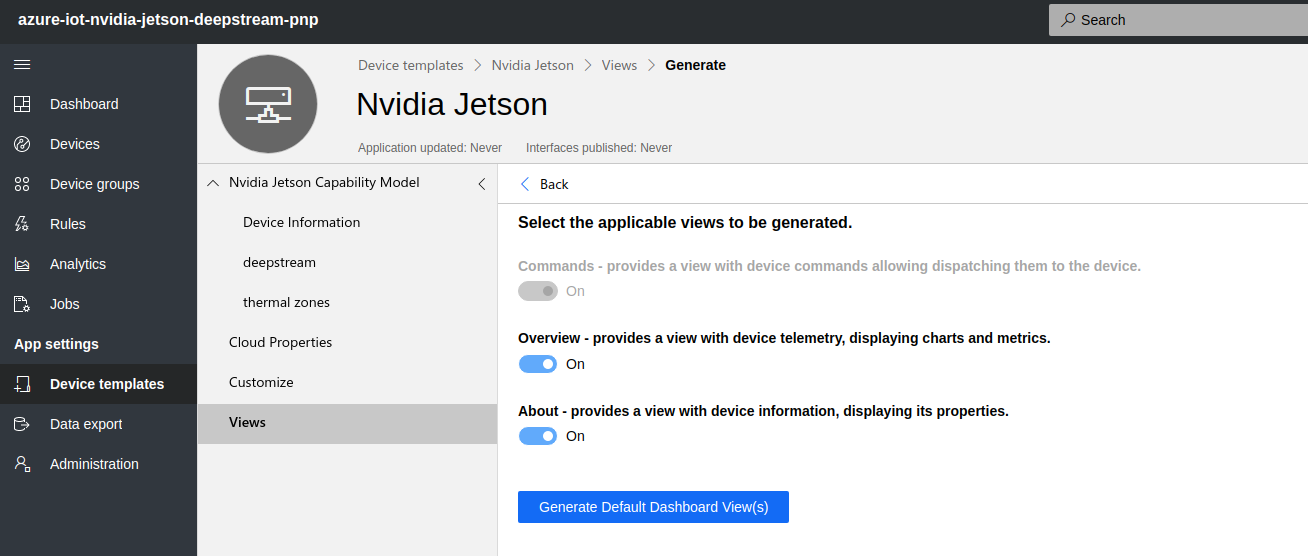Click the Dashboard grid icon
Viewport: 1308px width, 556px height.
(22, 104)
